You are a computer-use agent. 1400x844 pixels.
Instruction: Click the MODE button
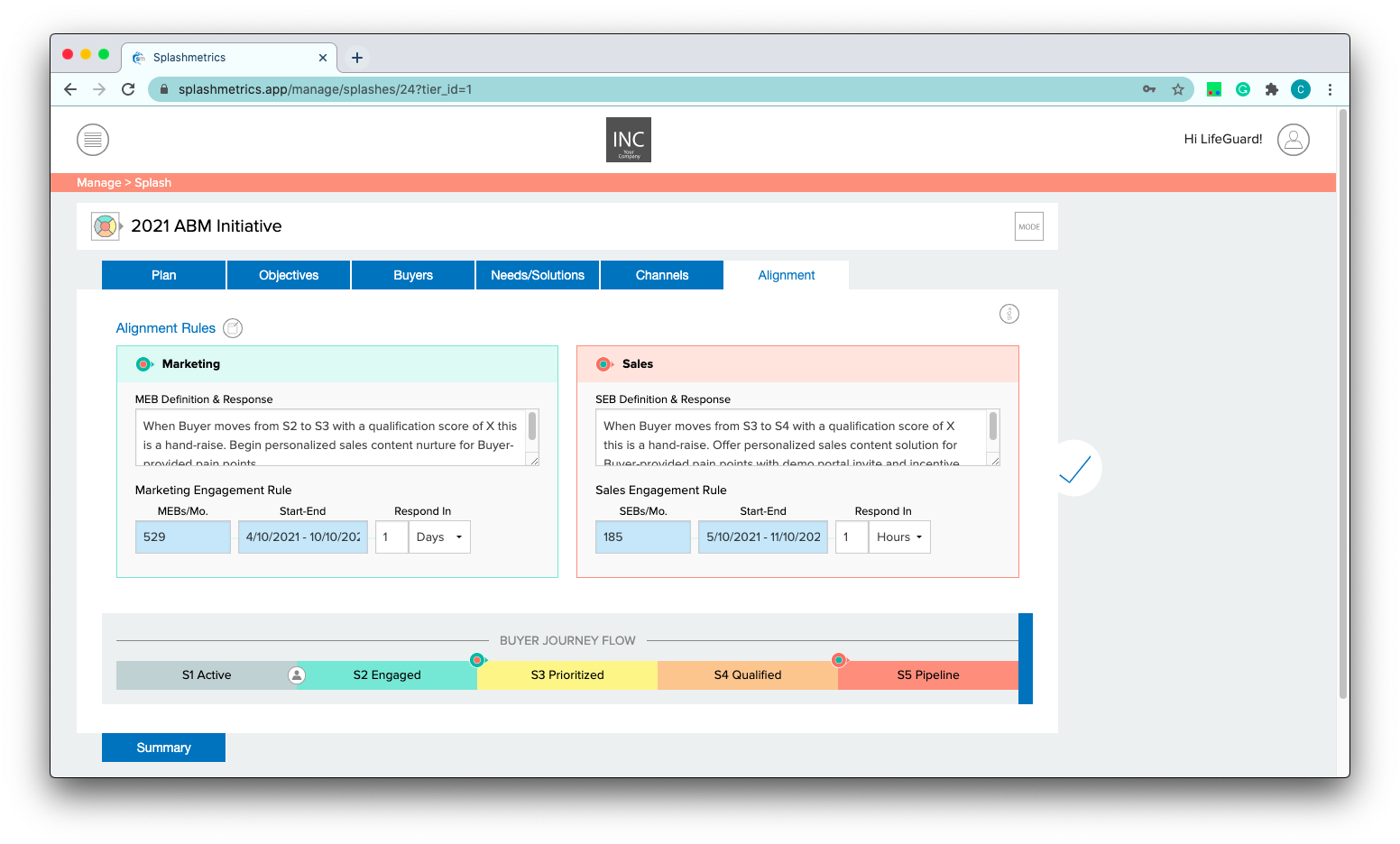coord(1029,226)
